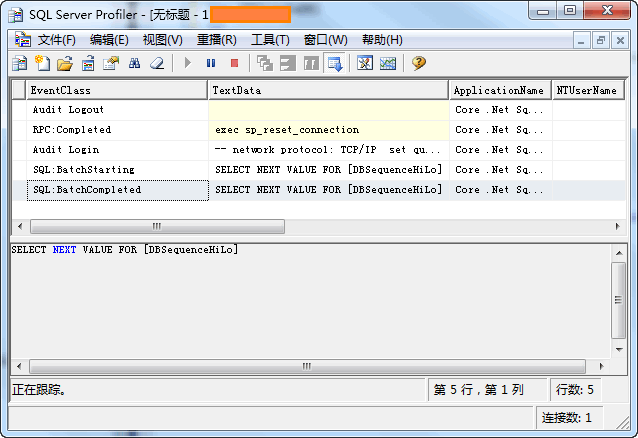Toggle the Auto Scroll Window icon

coord(335,63)
